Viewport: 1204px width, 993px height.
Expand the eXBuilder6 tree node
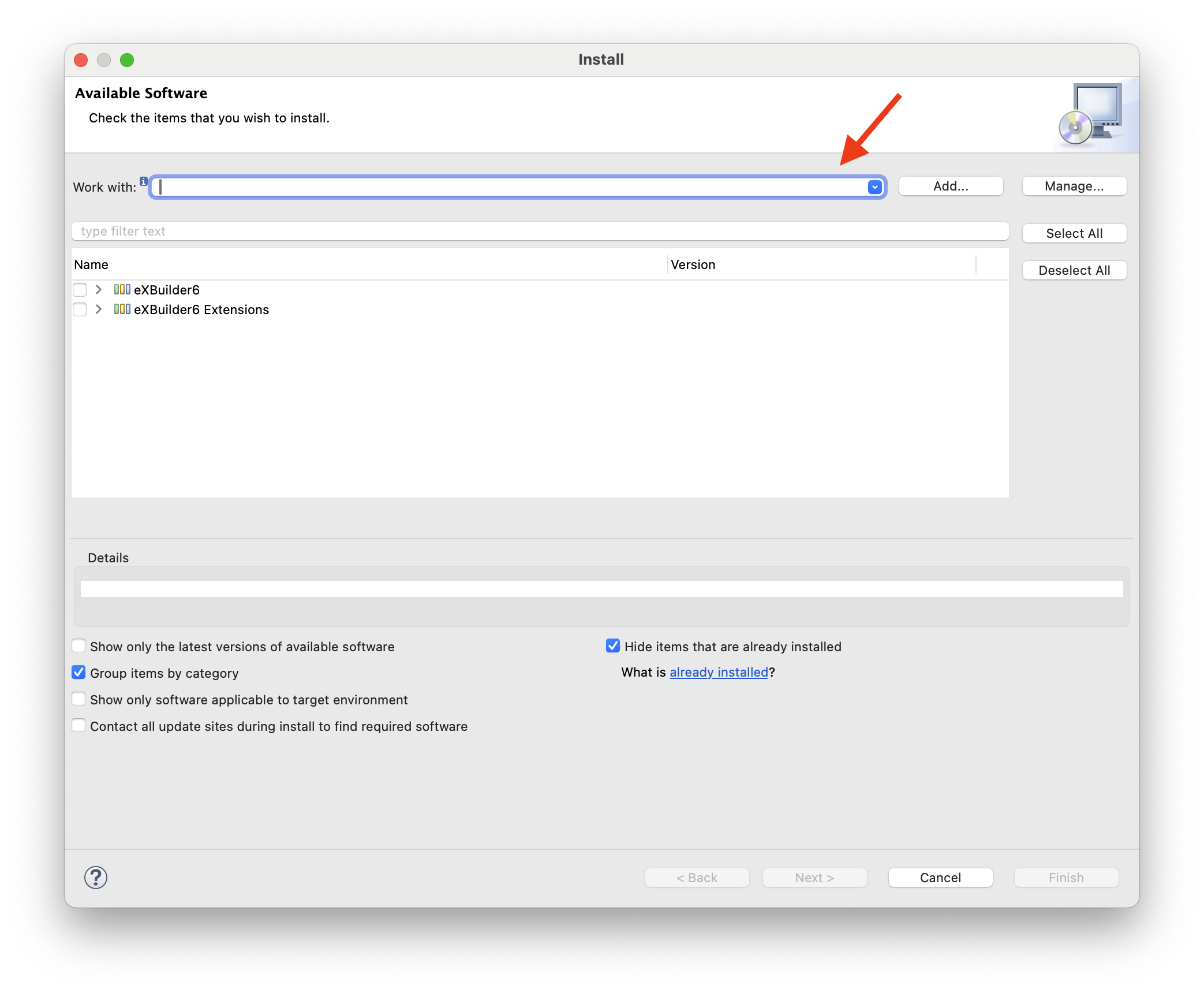pyautogui.click(x=98, y=289)
